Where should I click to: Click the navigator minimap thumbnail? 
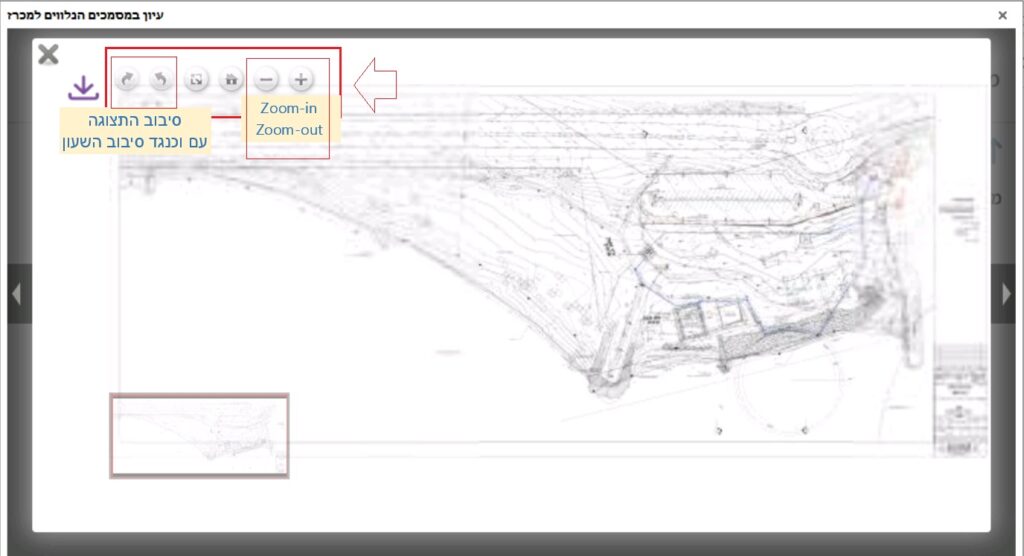coord(199,435)
